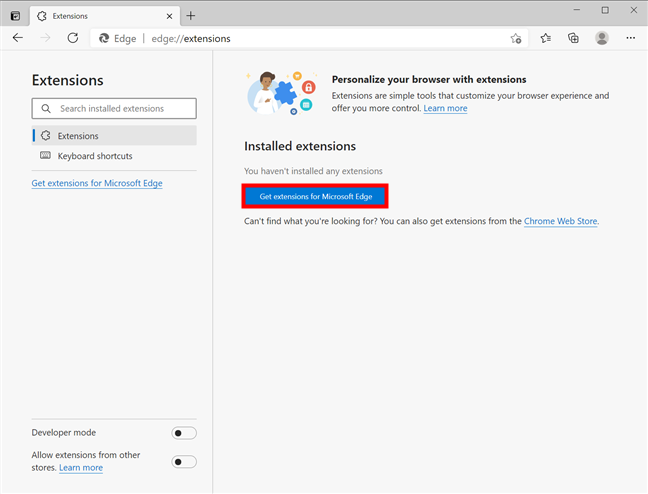Click the extensions illustration image
648x494 pixels.
coord(281,93)
